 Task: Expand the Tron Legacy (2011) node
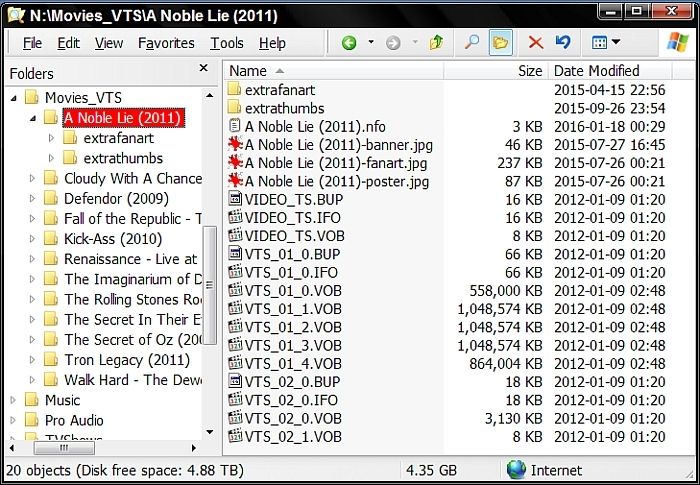coord(32,360)
